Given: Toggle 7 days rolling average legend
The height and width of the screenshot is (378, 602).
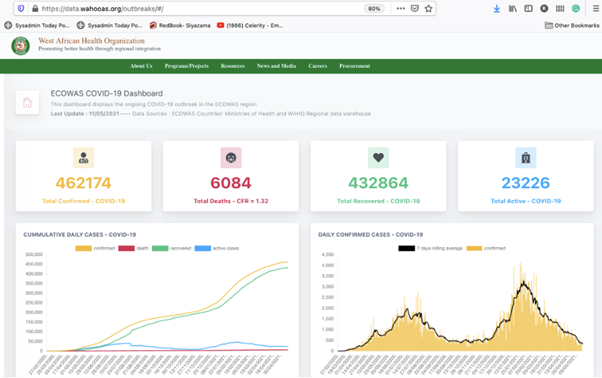Looking at the screenshot, I should pyautogui.click(x=430, y=248).
